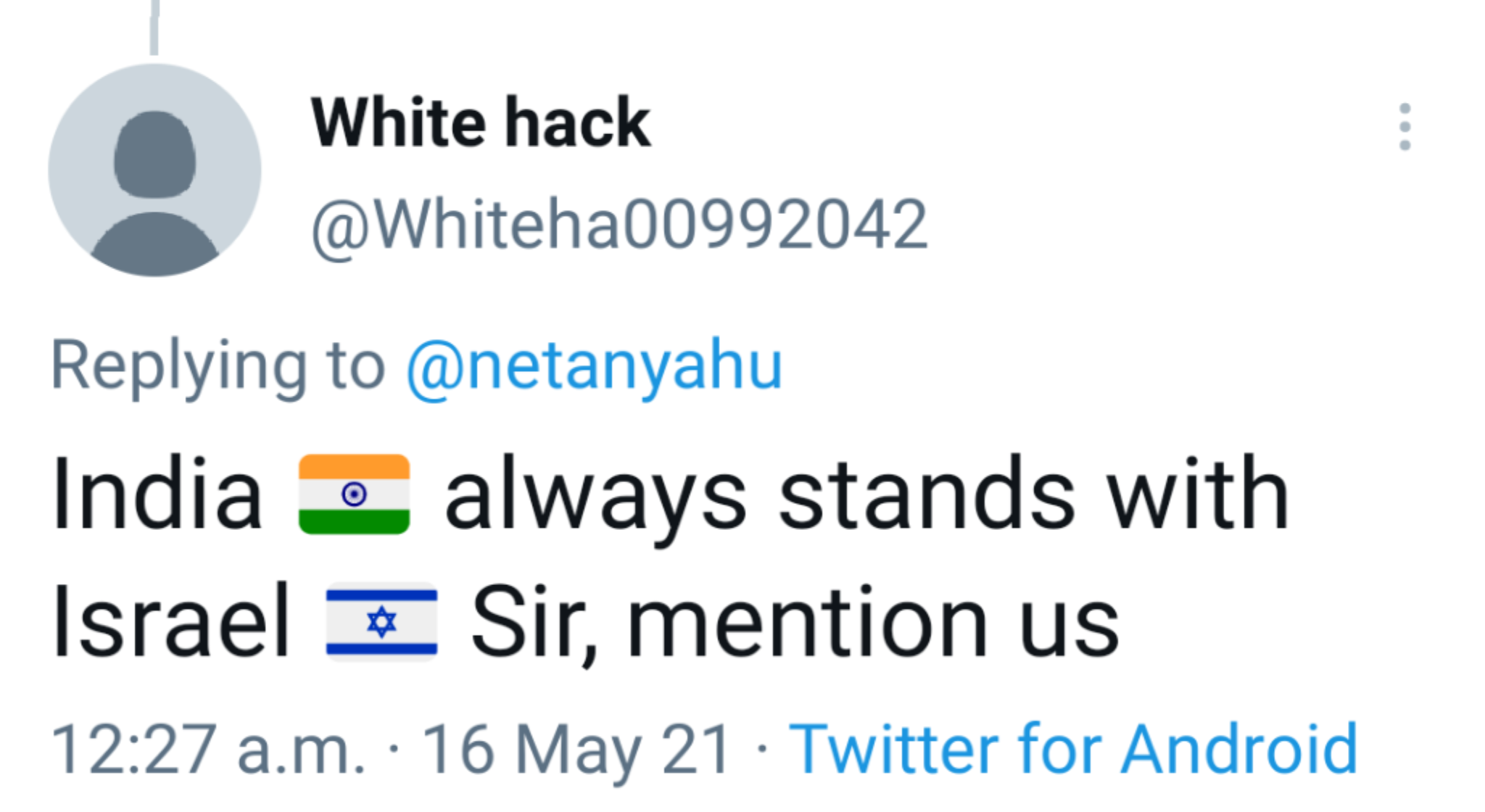
Task: Open the @netanyahu mention link
Action: click(595, 366)
